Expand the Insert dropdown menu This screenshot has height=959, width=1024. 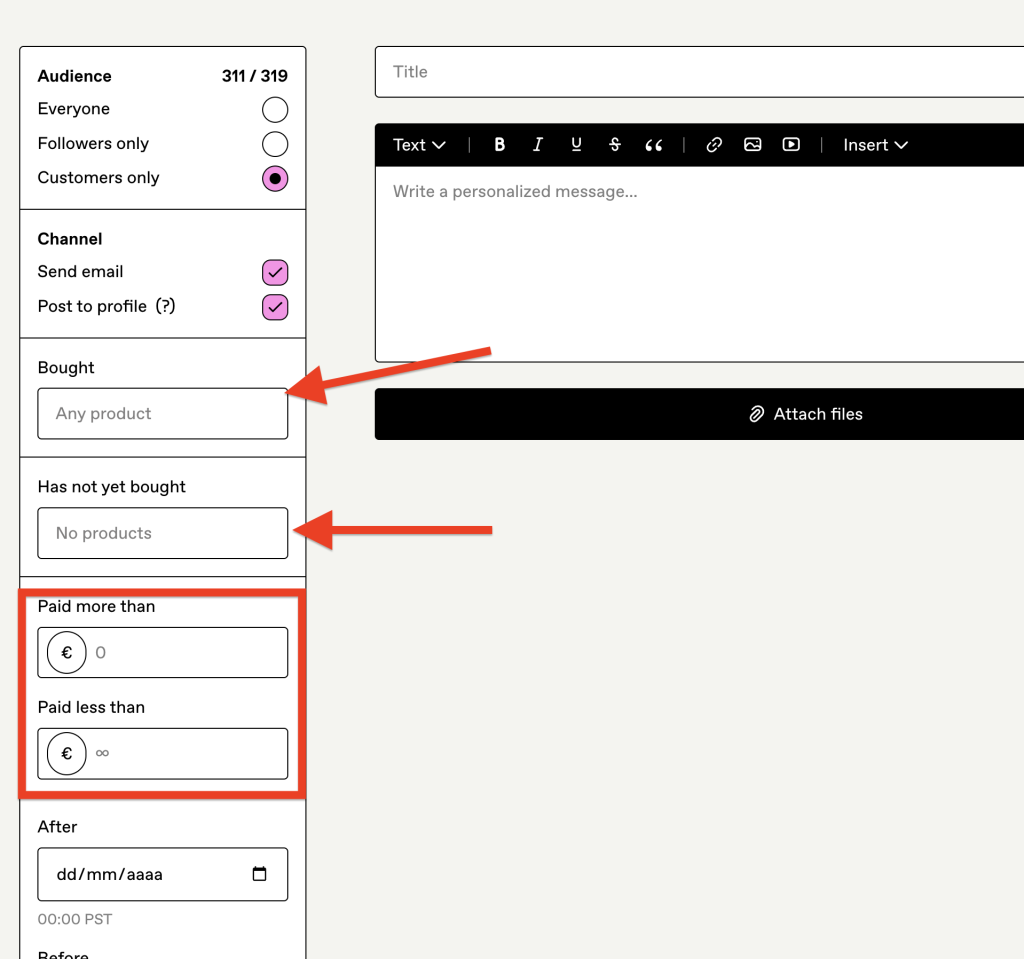[x=875, y=145]
